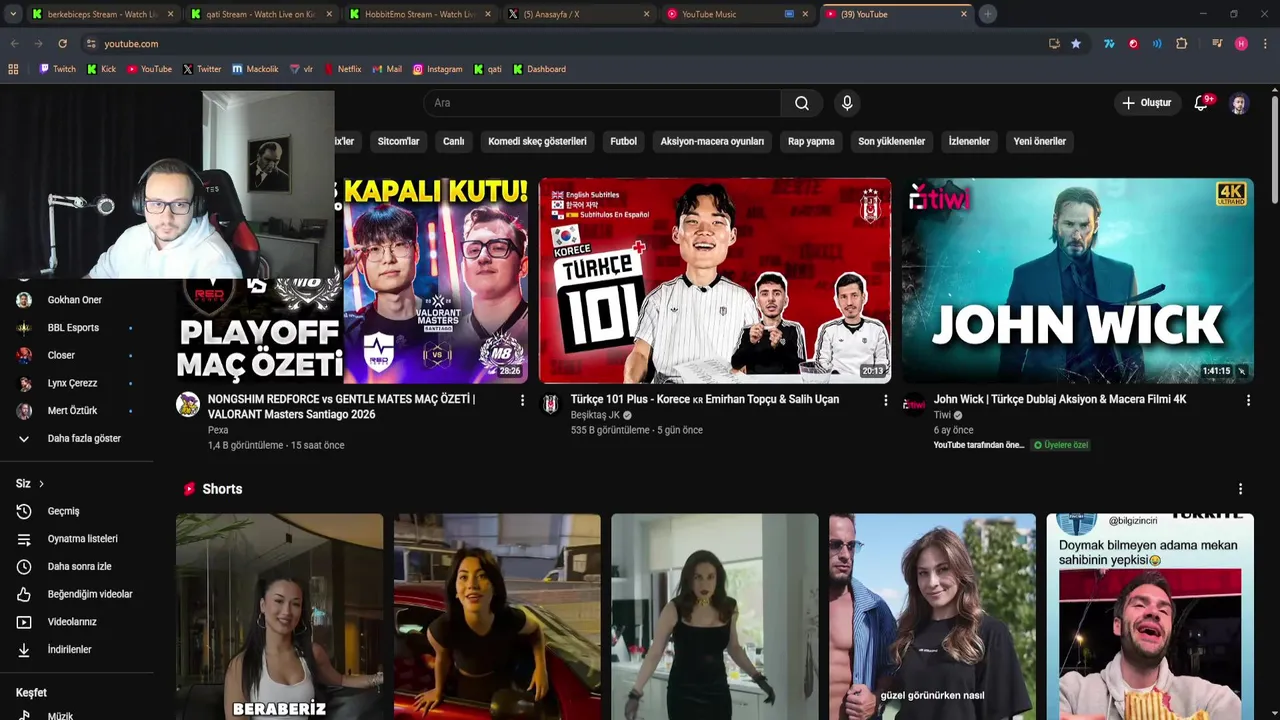This screenshot has width=1280, height=720.
Task: Select the 'Yeni öneriler' chip
Action: coord(1040,141)
